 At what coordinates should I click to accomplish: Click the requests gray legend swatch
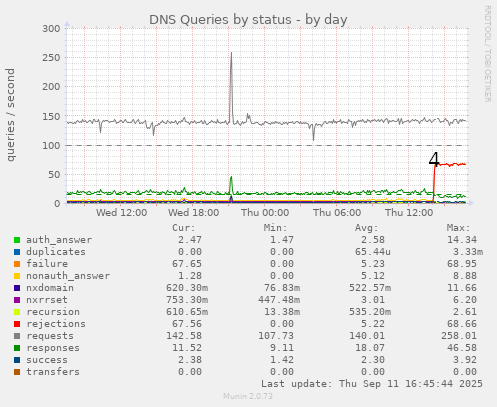point(17,336)
